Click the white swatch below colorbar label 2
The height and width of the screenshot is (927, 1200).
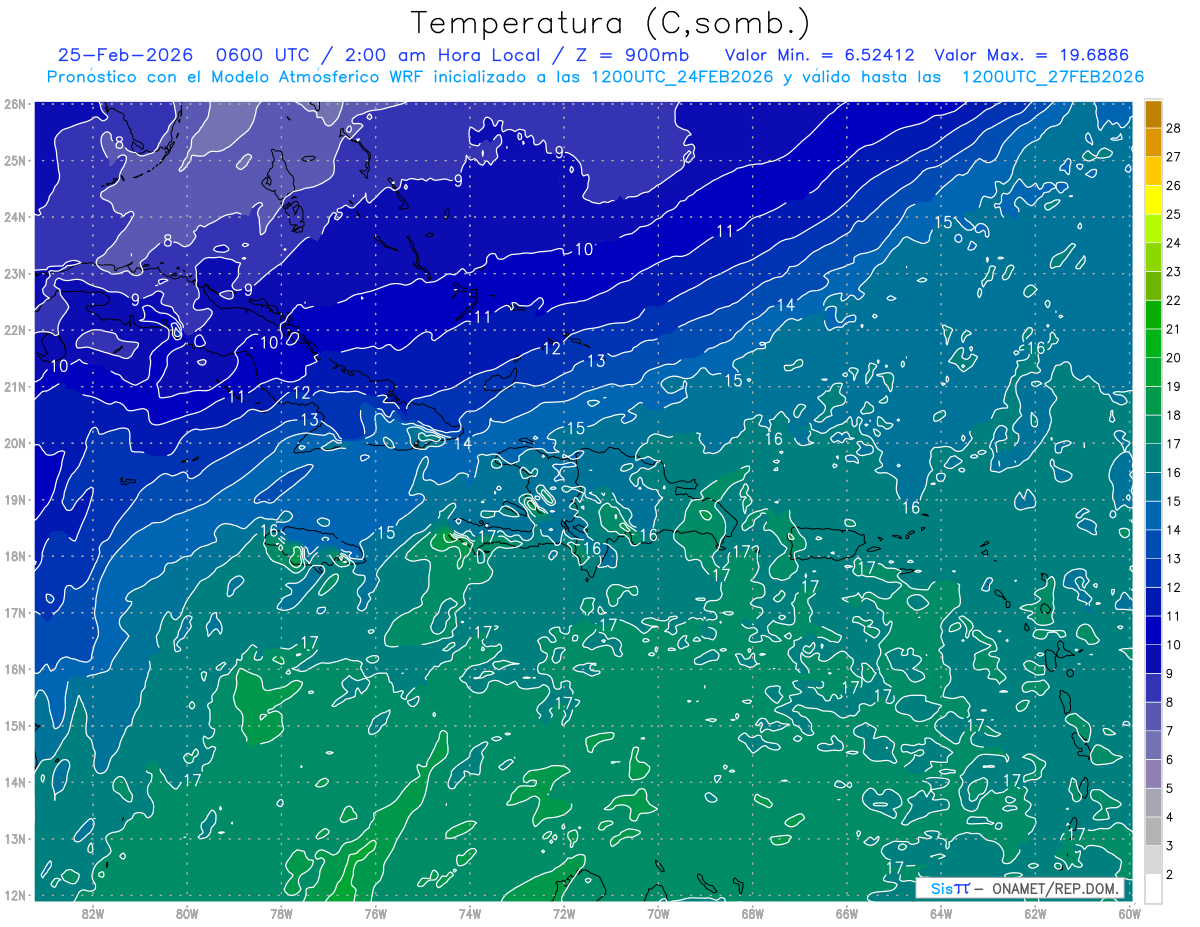coord(1153,888)
